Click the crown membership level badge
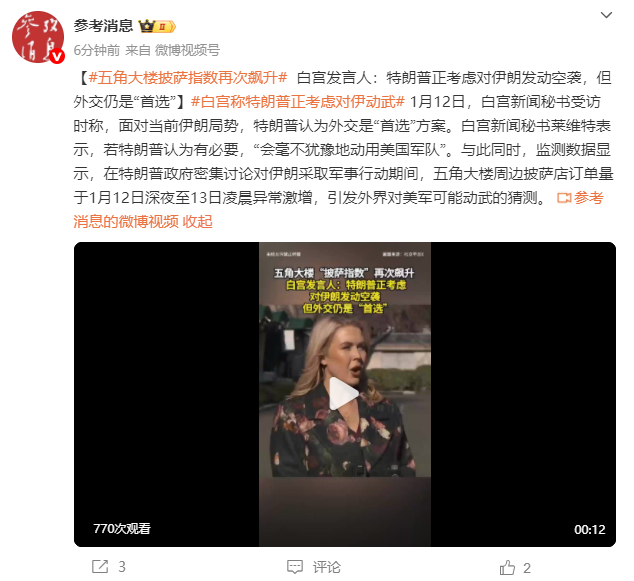 click(157, 26)
